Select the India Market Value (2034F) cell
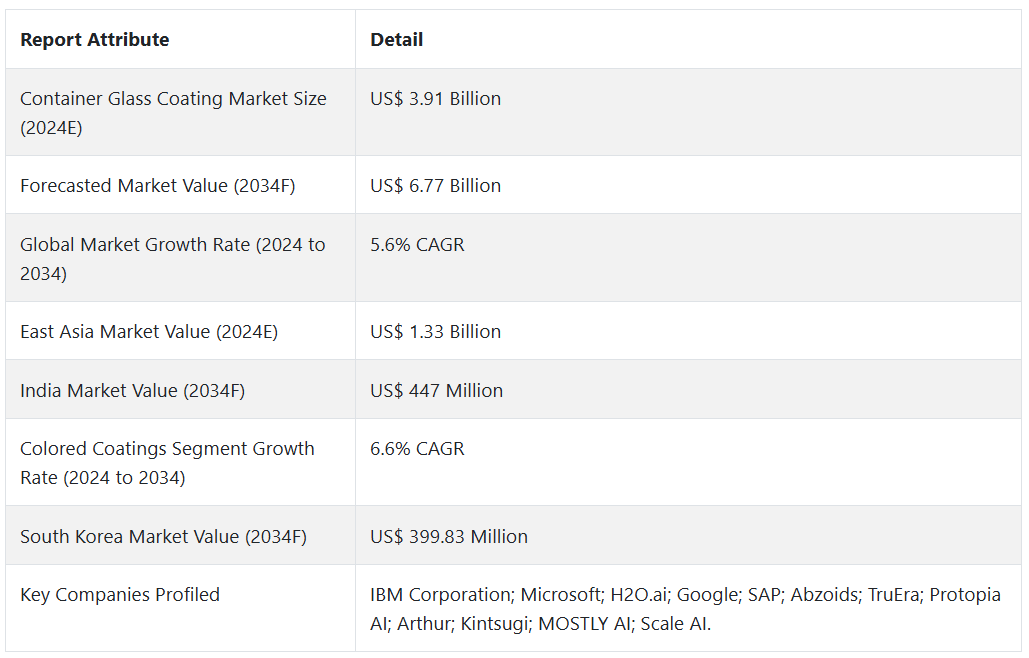The image size is (1029, 658). (132, 391)
